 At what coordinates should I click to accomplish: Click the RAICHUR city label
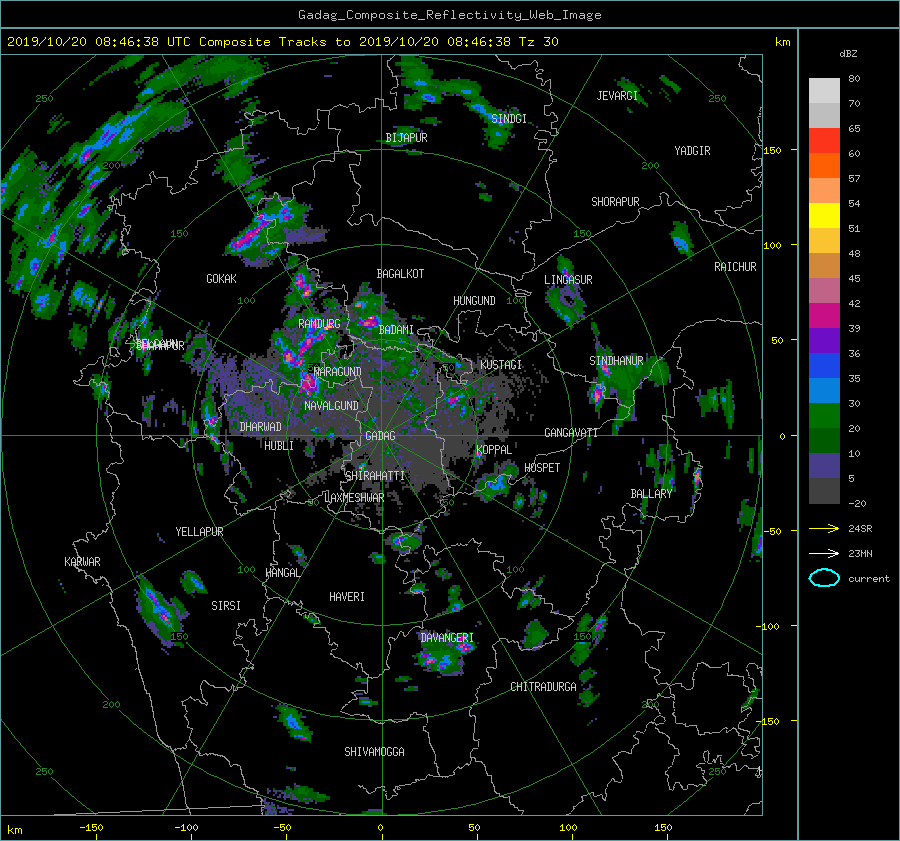click(735, 267)
